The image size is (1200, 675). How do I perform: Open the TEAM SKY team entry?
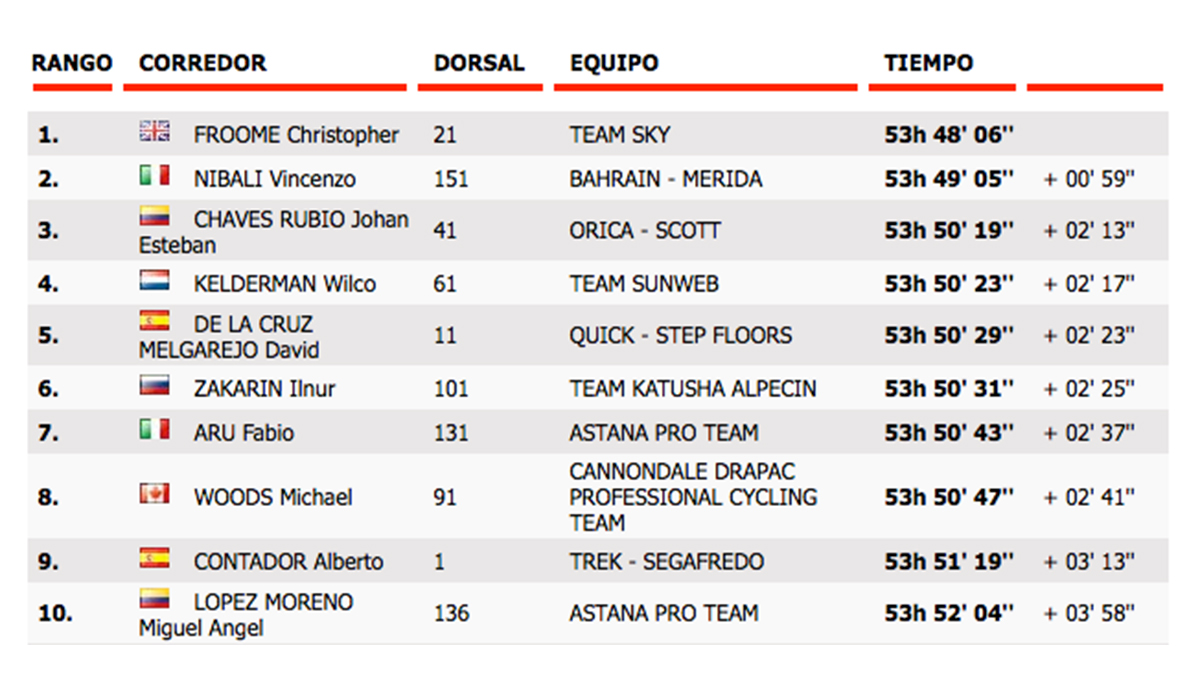(x=620, y=135)
